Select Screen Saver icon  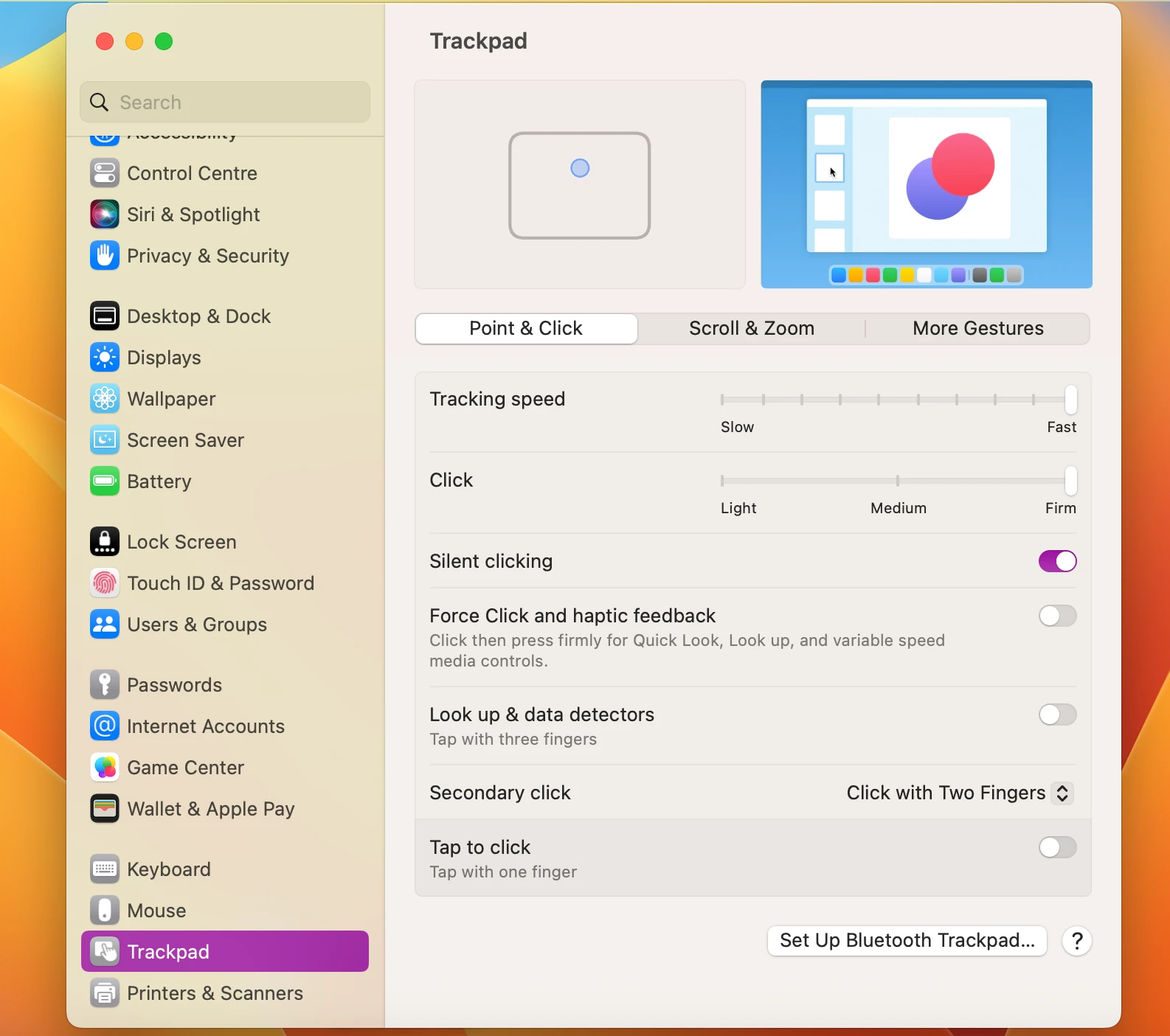click(x=104, y=440)
